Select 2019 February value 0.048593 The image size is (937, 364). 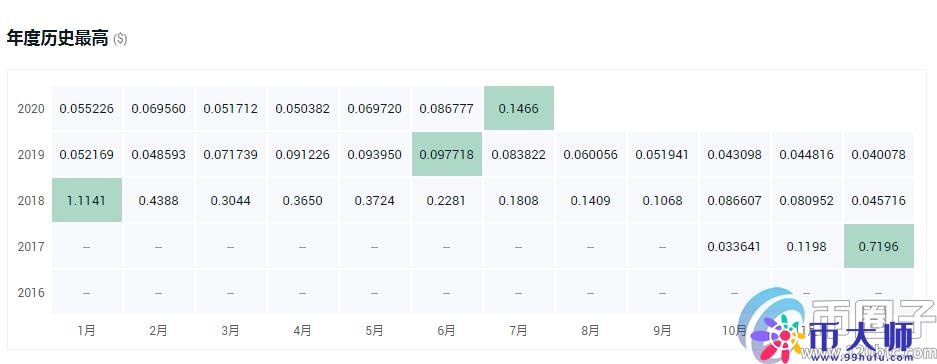pyautogui.click(x=158, y=155)
